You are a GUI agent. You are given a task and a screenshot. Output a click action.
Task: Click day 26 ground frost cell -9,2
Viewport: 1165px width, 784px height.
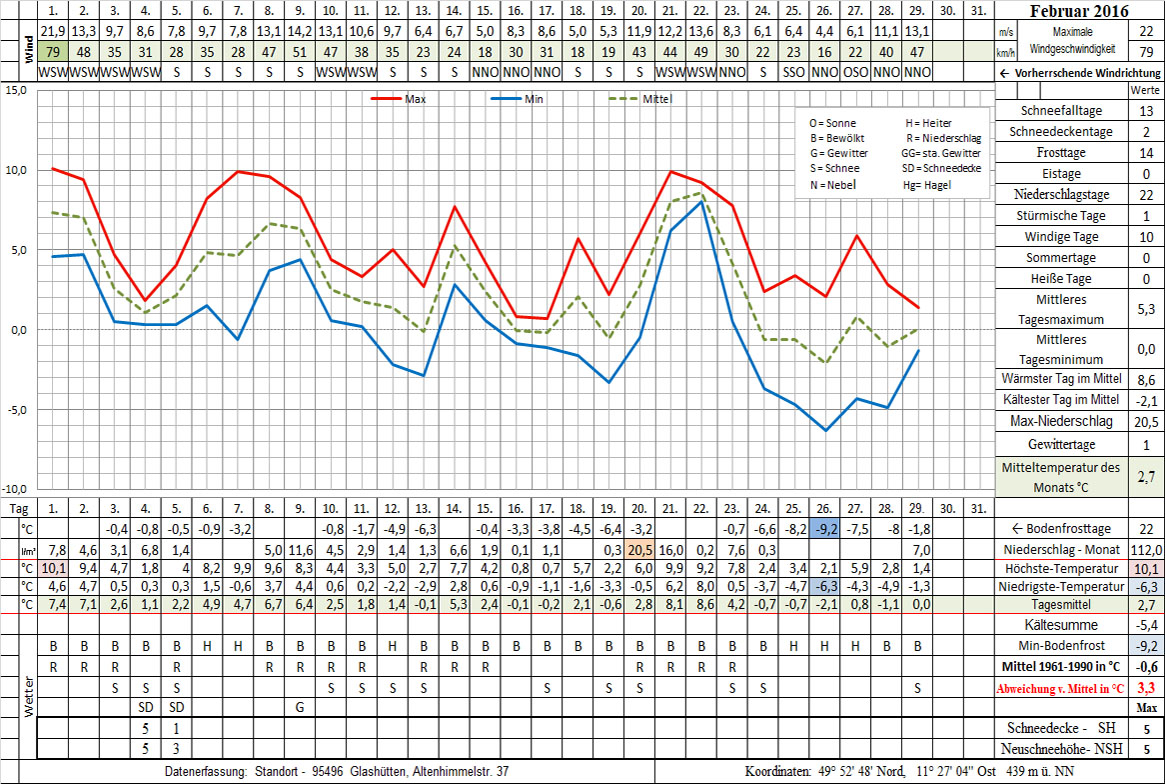coord(824,528)
